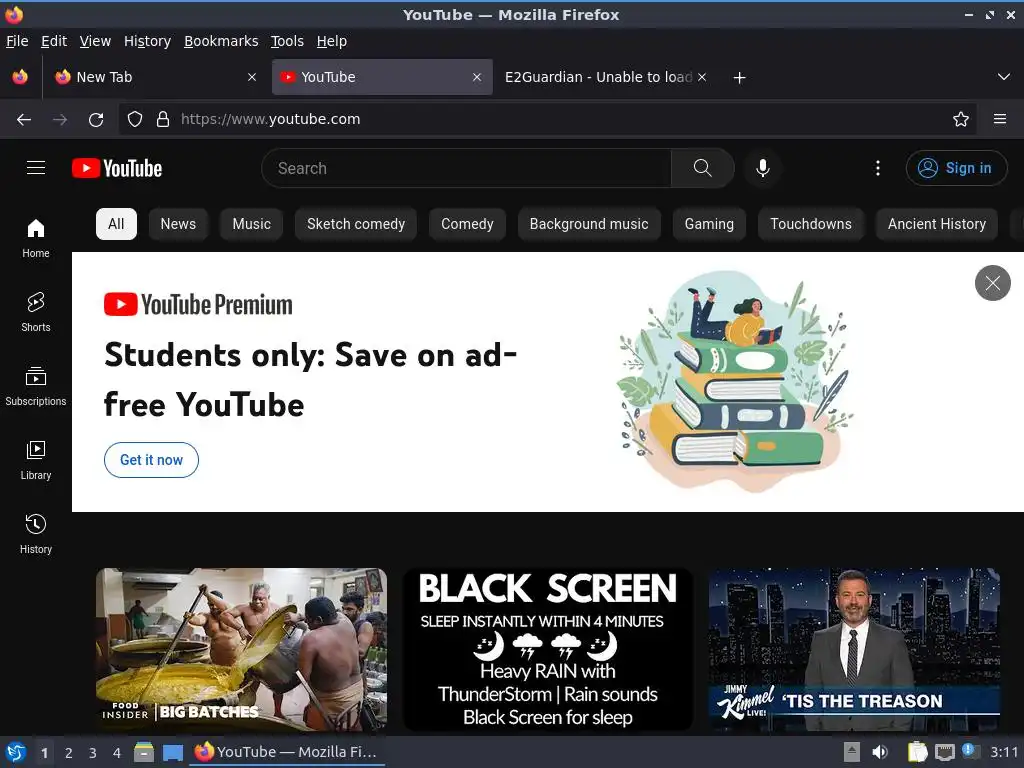
Task: Open the View menu
Action: (x=95, y=41)
